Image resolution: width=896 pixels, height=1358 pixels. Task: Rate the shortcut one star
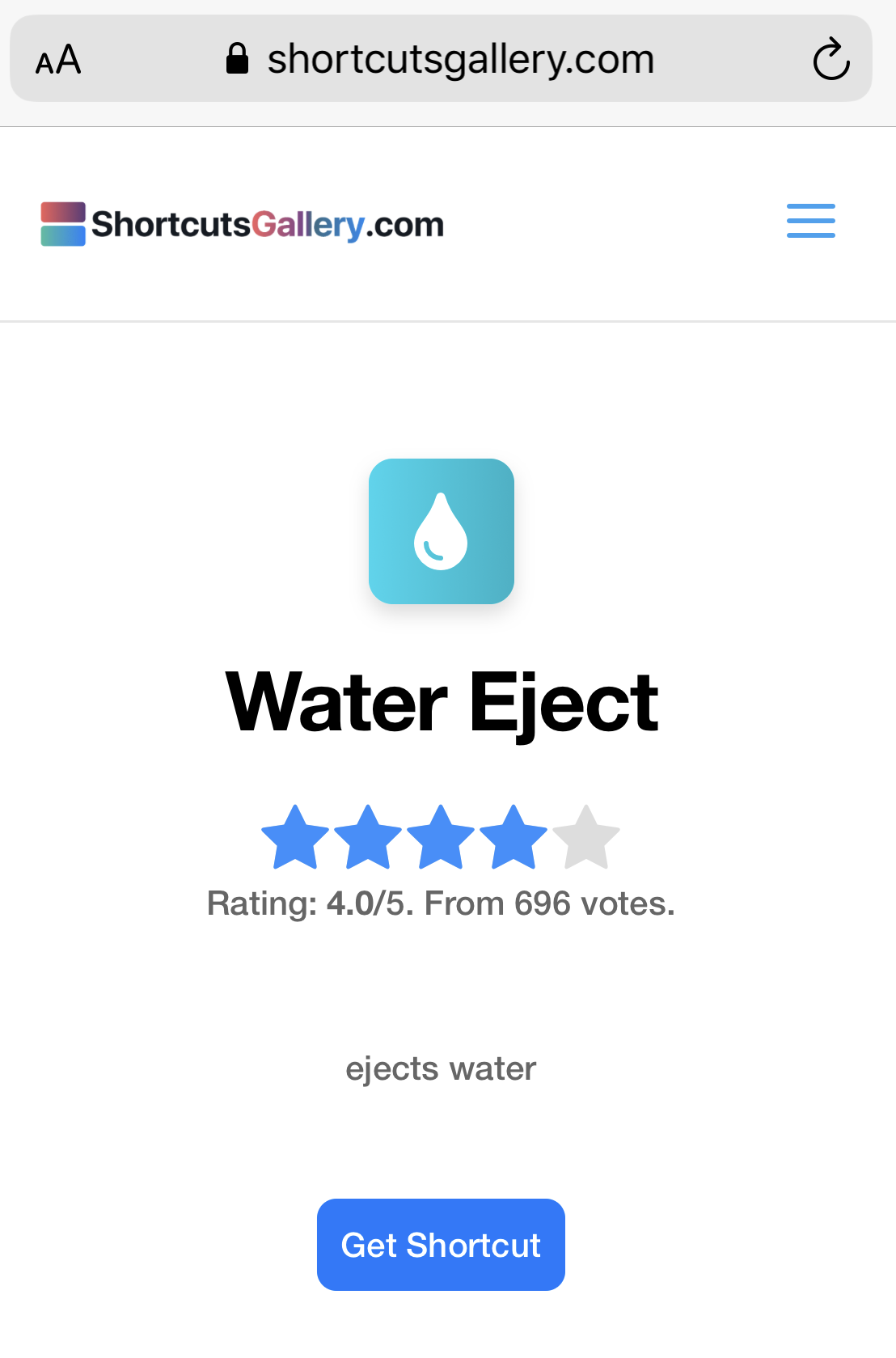(295, 837)
